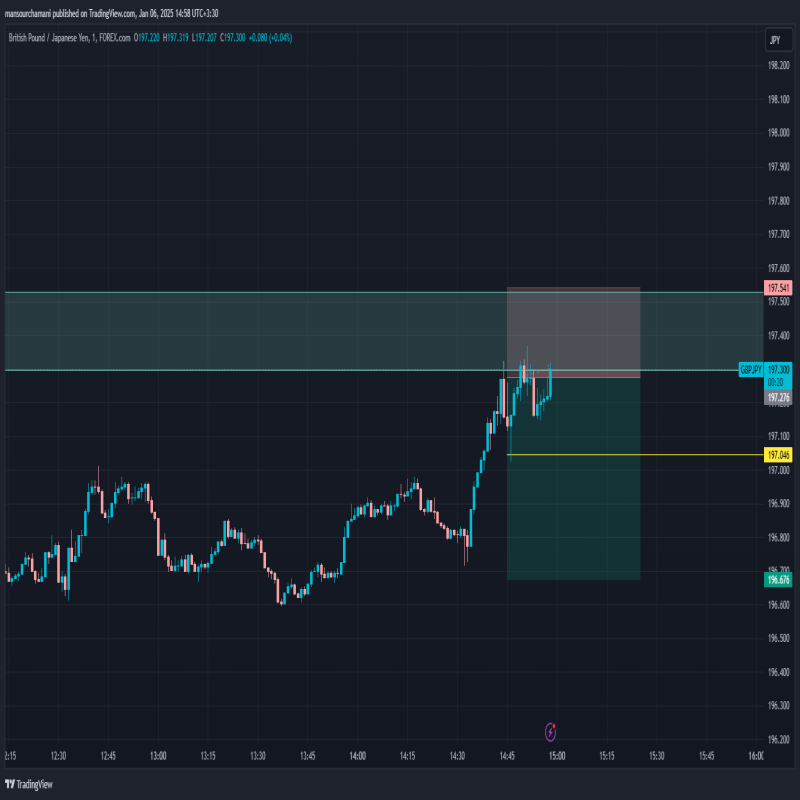Click the lightning bolt event icon
800x800 pixels.
point(550,732)
